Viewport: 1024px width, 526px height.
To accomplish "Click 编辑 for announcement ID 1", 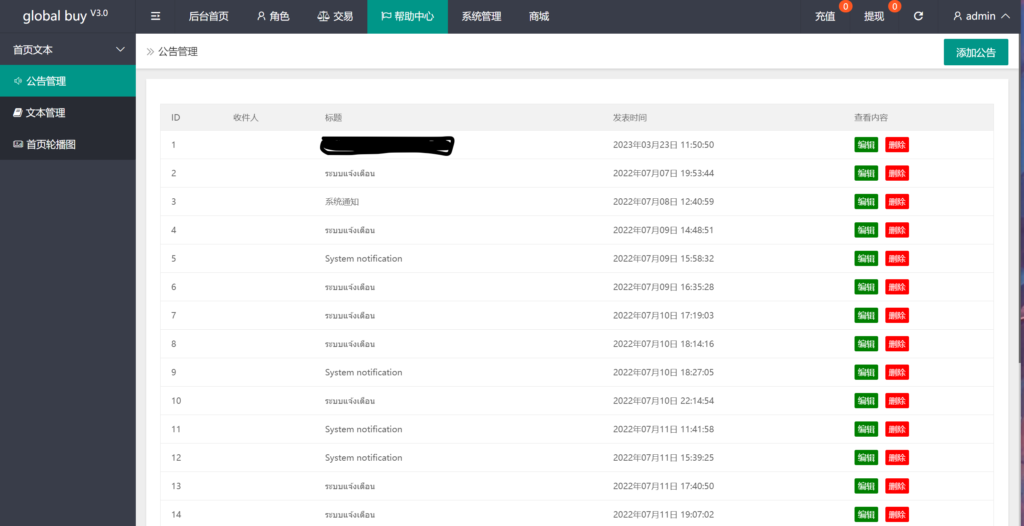I will coord(866,145).
